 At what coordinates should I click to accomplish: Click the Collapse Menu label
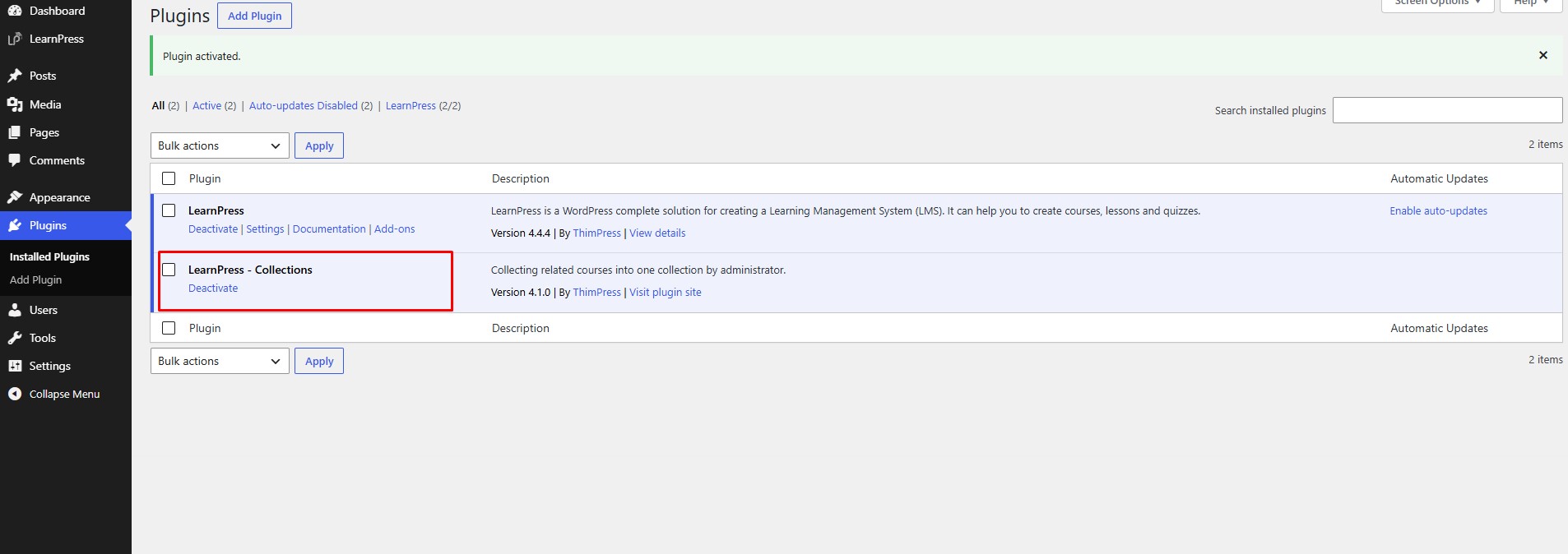64,394
